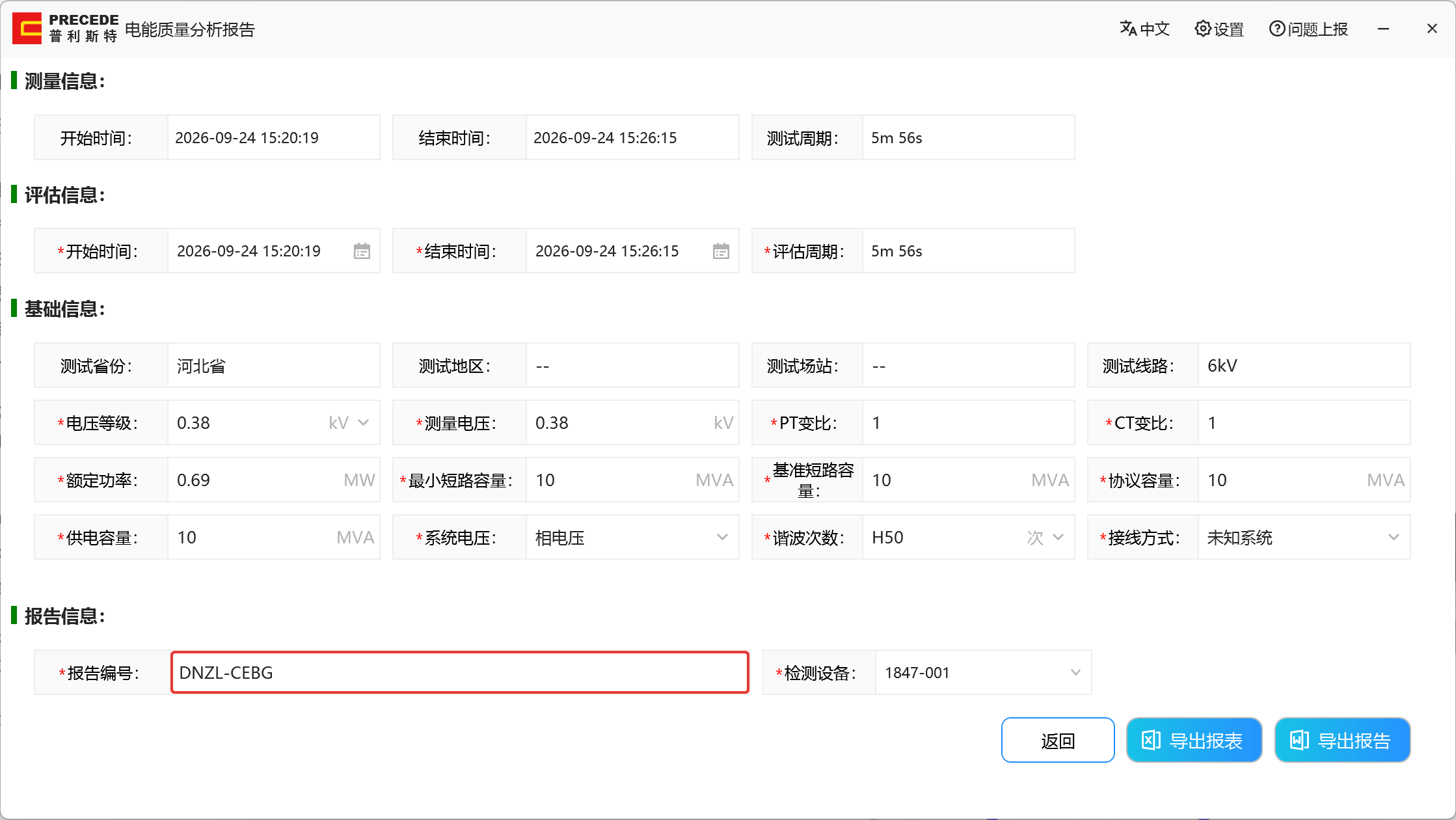The image size is (1456, 820).
Task: Open calendar for 评估 开始时间
Action: pos(362,251)
